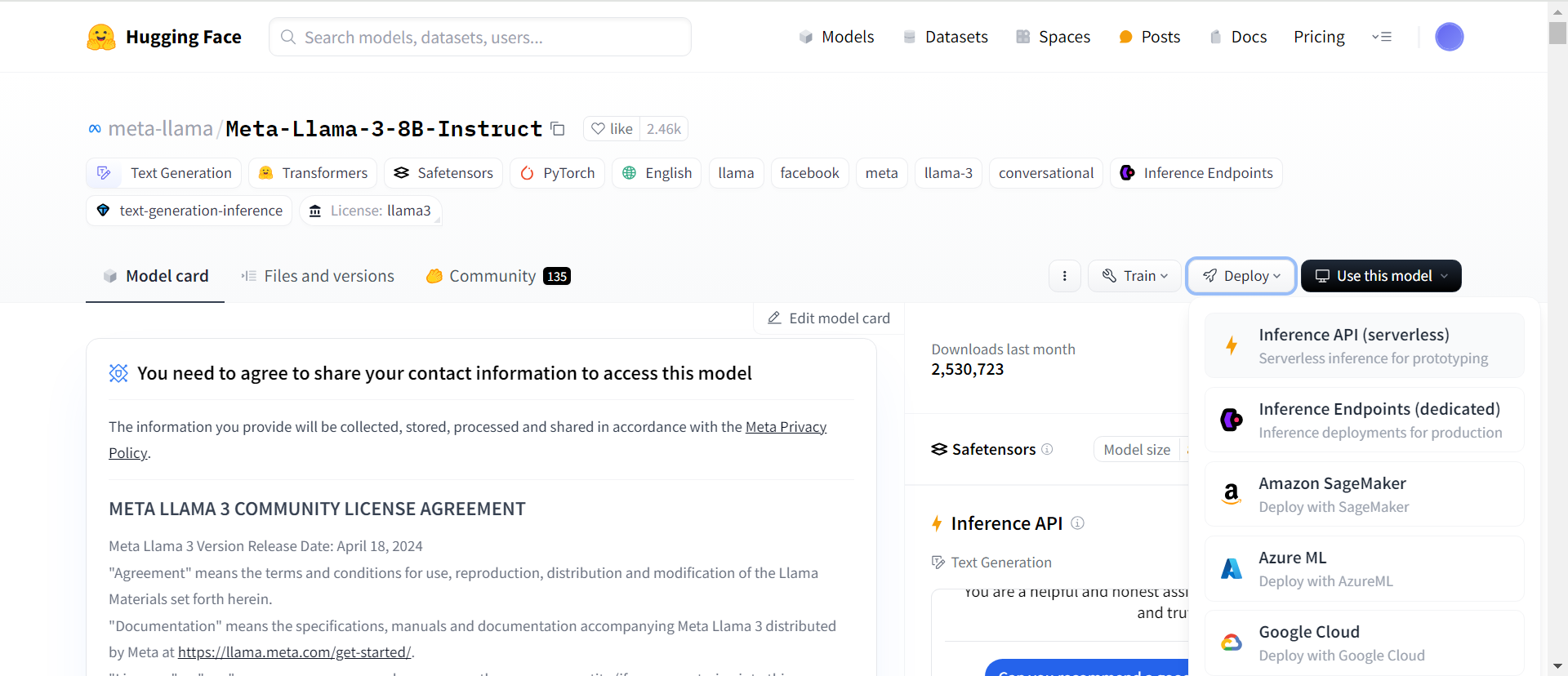Switch to Files and versions tab
This screenshot has height=676, width=1568.
[318, 276]
